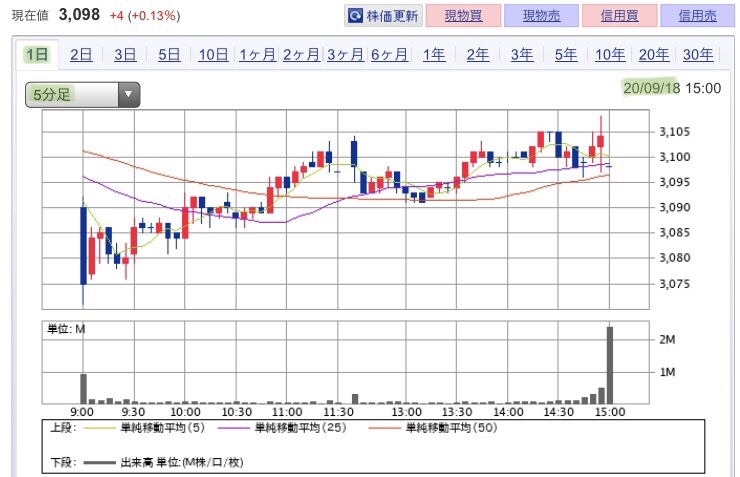Click the current price 3,098

pyautogui.click(x=79, y=15)
